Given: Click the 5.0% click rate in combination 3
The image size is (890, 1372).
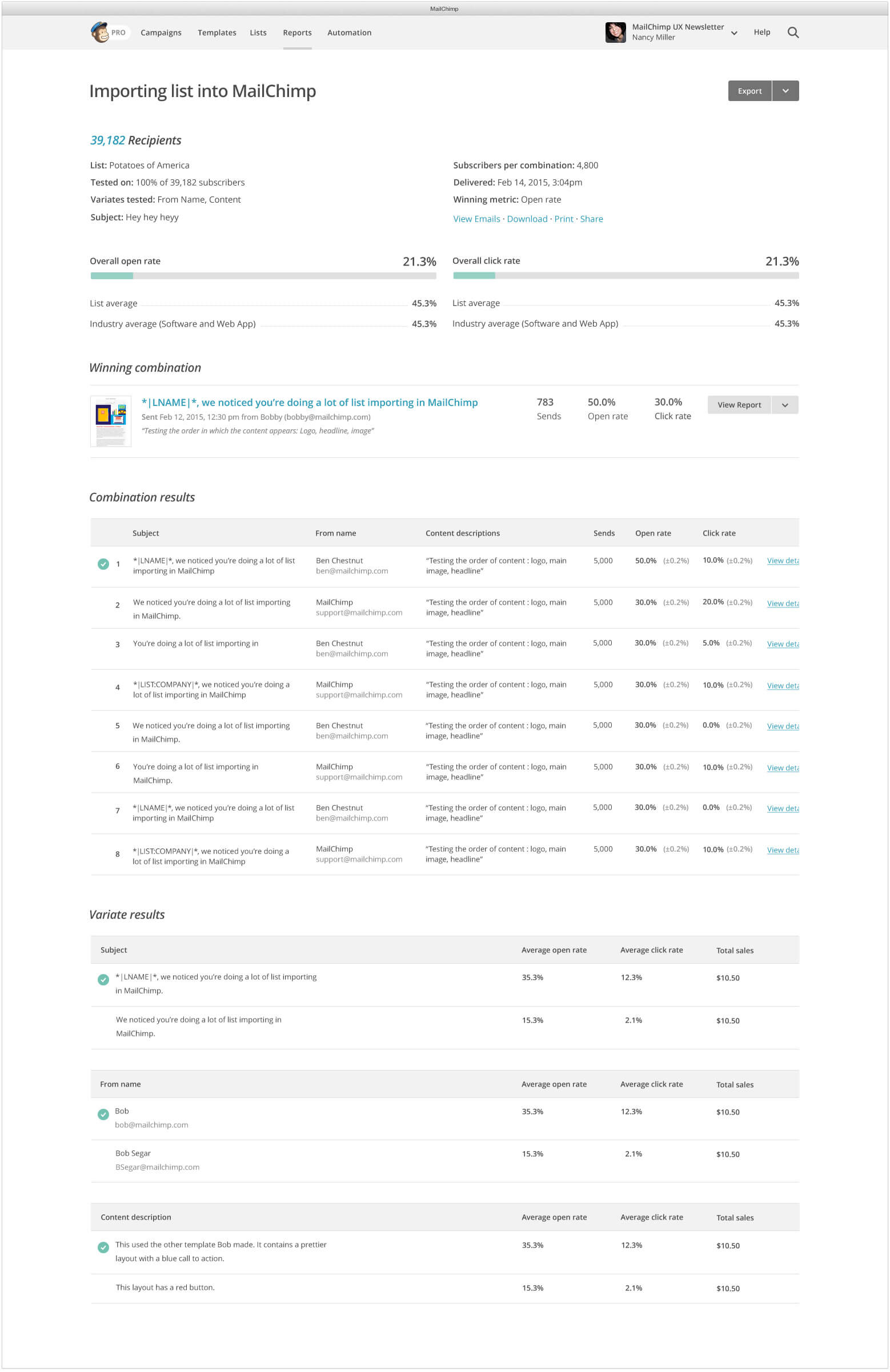Looking at the screenshot, I should [x=711, y=643].
